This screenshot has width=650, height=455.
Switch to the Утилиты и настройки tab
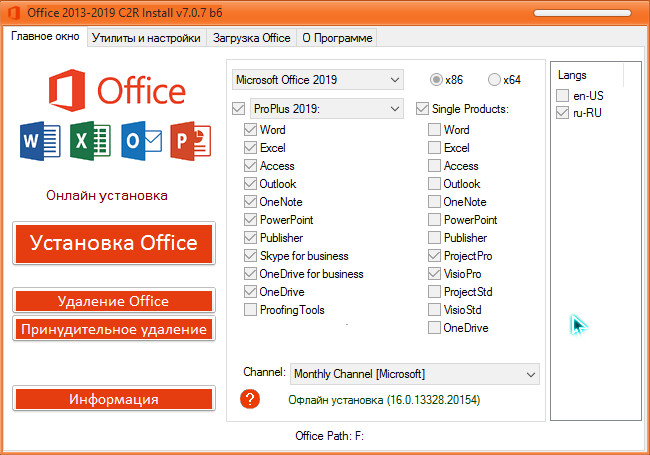point(146,38)
